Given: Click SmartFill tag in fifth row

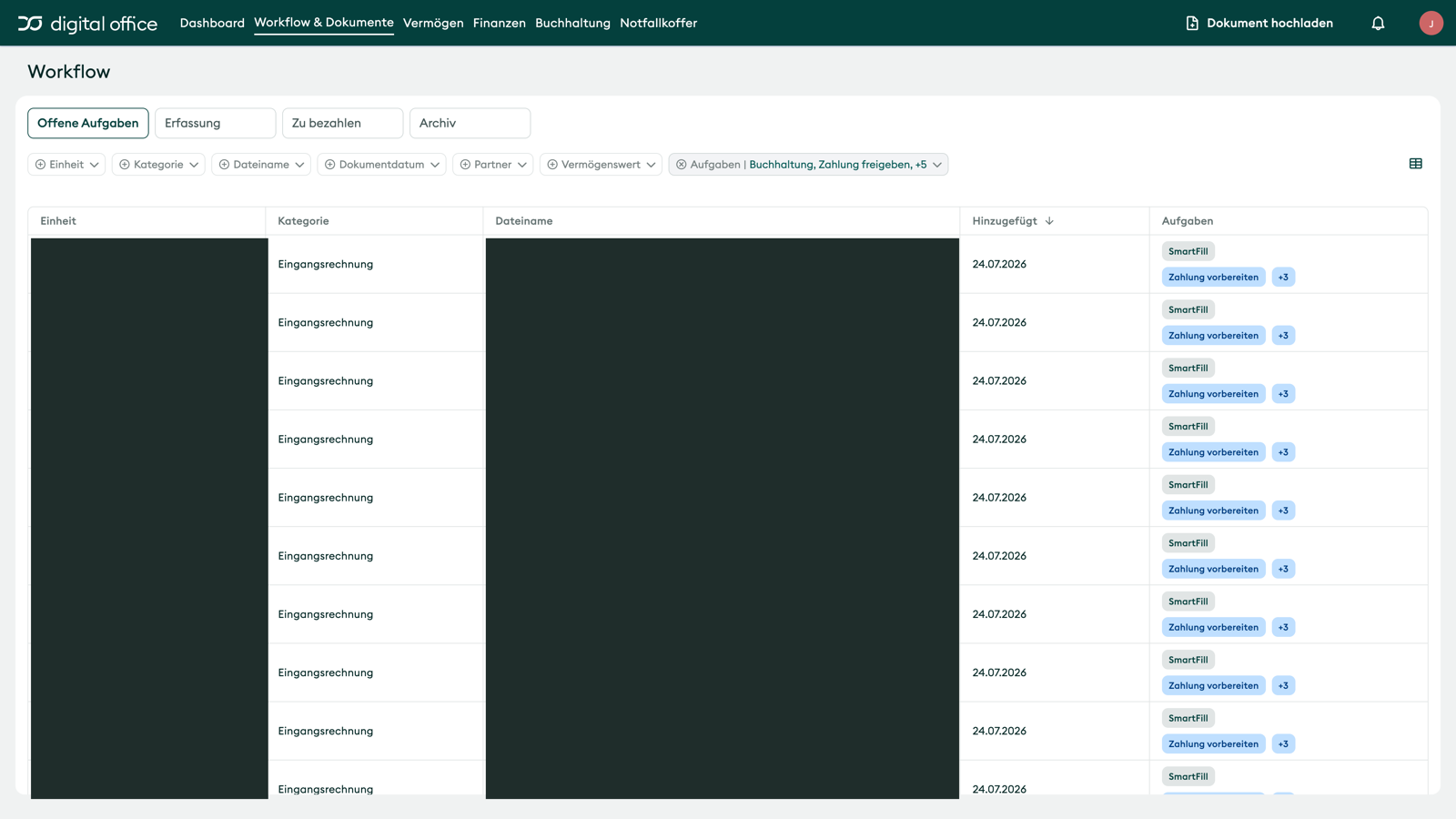Looking at the screenshot, I should [1188, 485].
